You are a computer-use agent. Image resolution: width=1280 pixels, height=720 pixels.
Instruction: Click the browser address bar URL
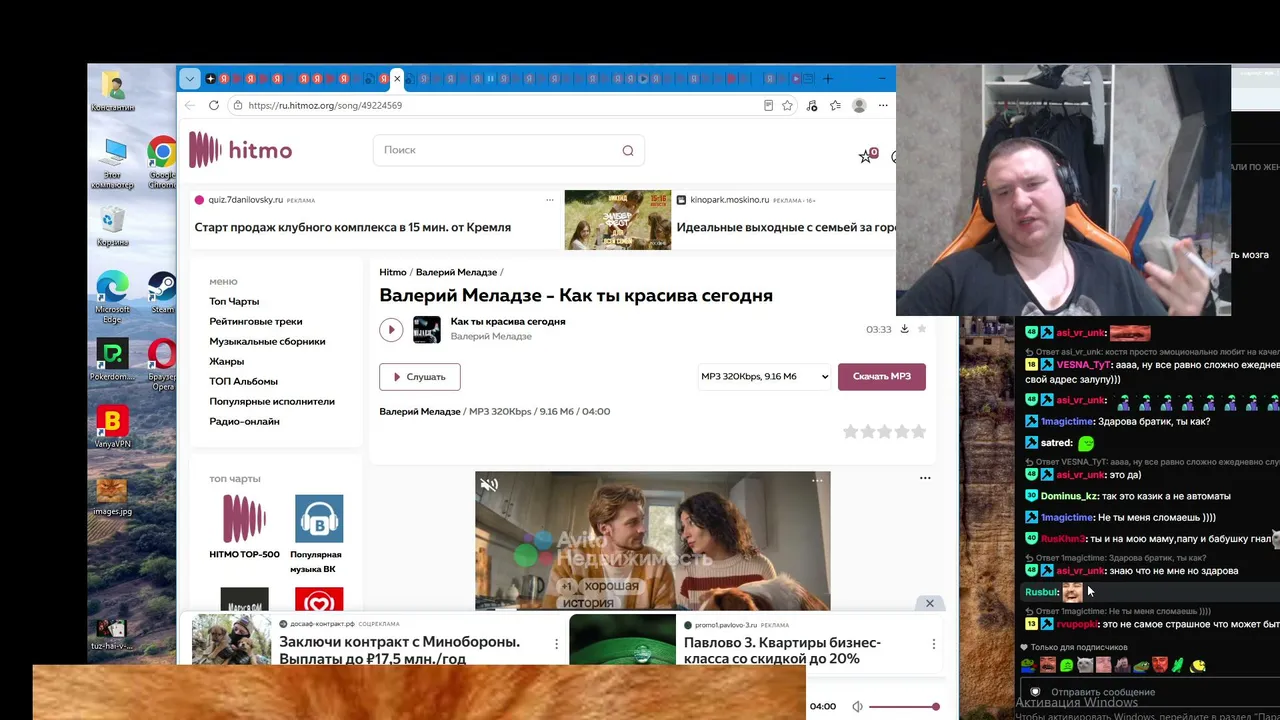(325, 105)
